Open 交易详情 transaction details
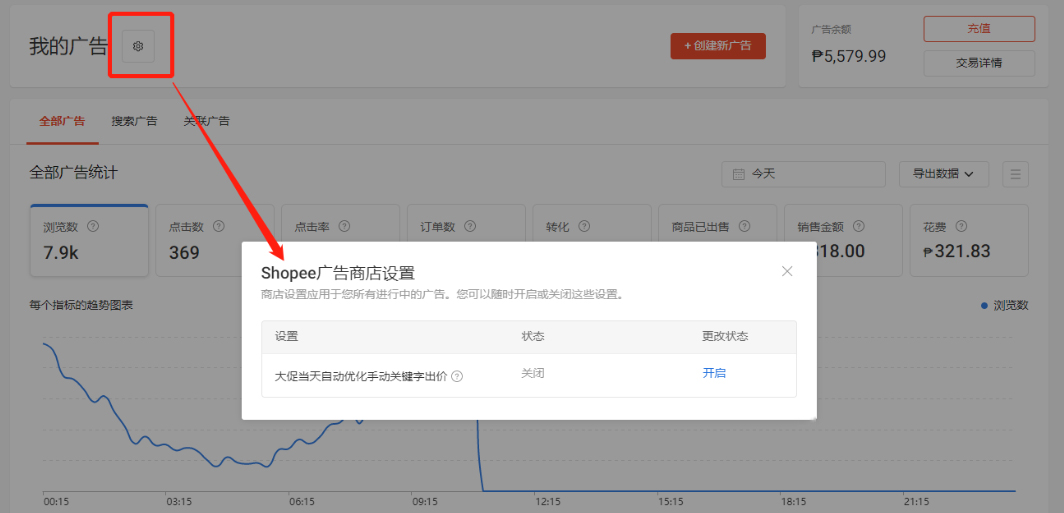Image resolution: width=1064 pixels, height=513 pixels. [978, 63]
